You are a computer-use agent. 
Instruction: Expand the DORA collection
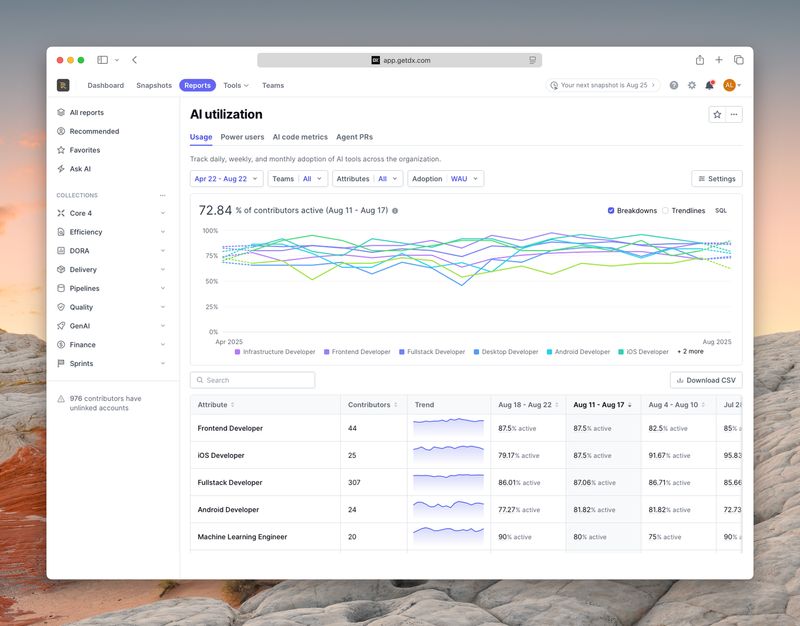tap(111, 251)
